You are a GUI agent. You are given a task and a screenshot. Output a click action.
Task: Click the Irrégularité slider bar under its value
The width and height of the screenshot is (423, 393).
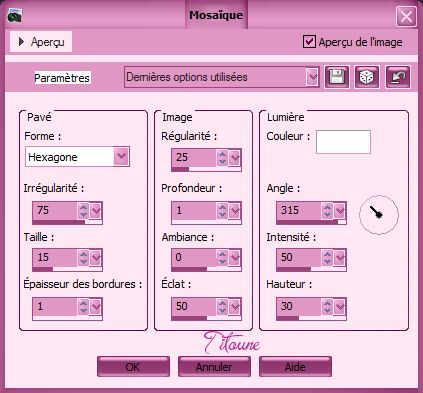point(67,222)
